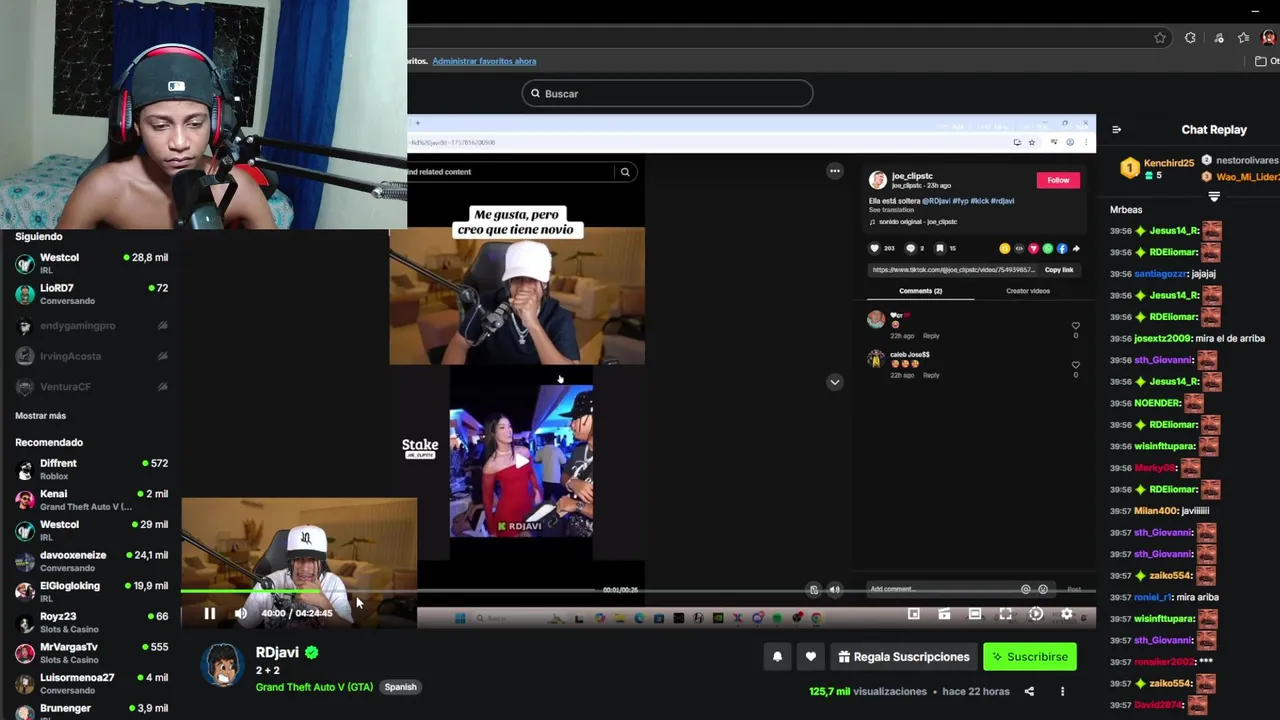The width and height of the screenshot is (1280, 720).
Task: Open Administrar favoritos ahora link
Action: [x=484, y=61]
